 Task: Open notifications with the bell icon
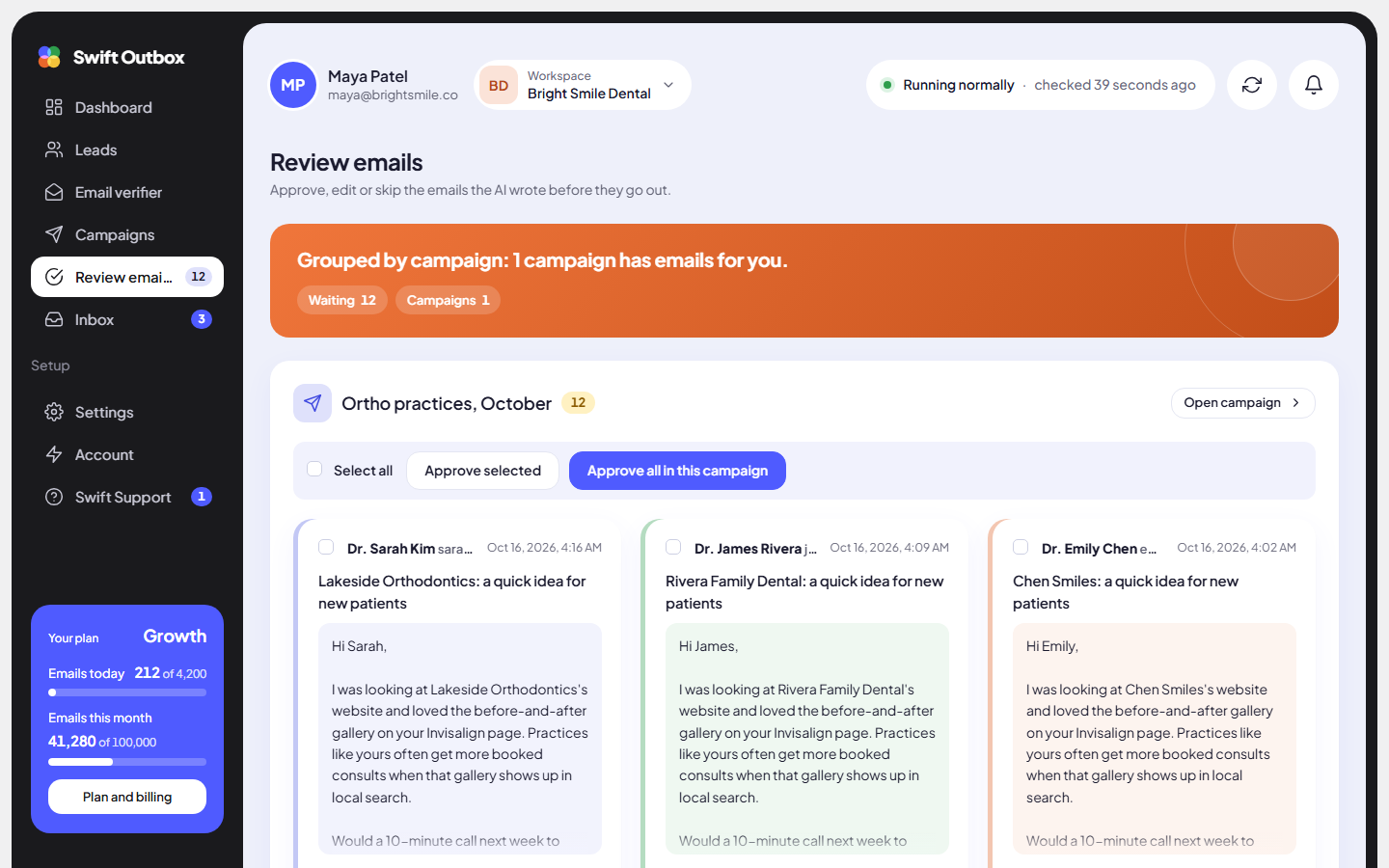1314,85
